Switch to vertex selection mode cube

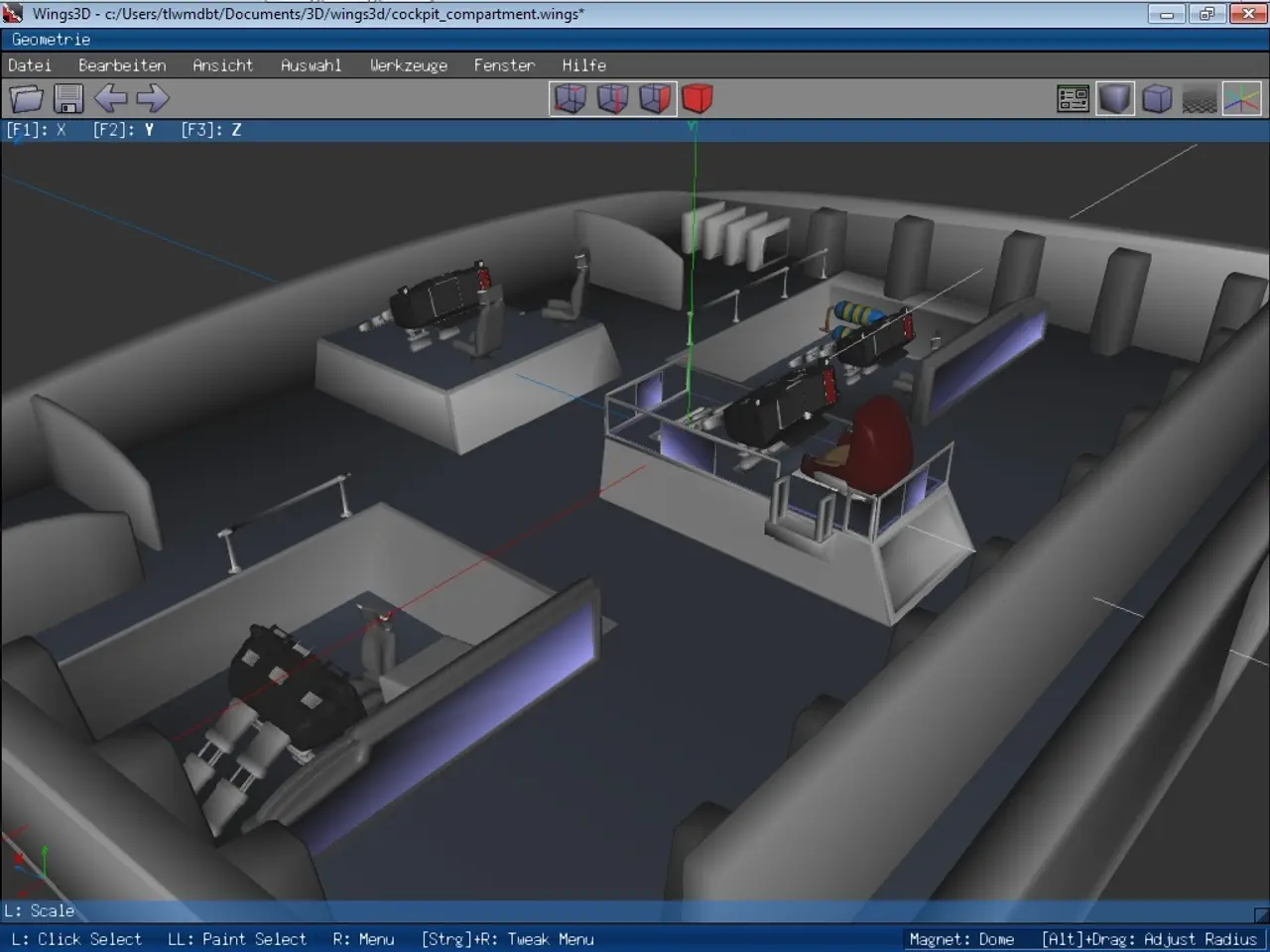point(571,98)
